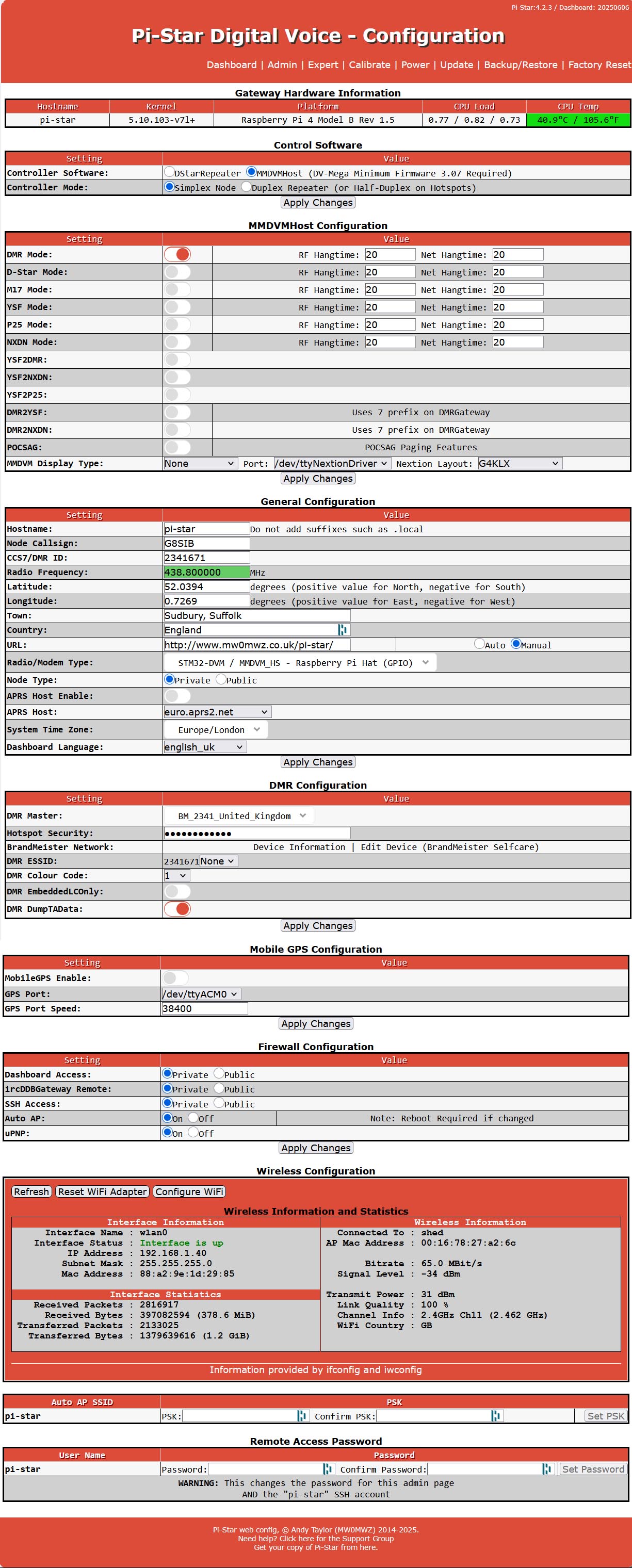
Task: Click Configure WiFi button
Action: click(189, 1192)
